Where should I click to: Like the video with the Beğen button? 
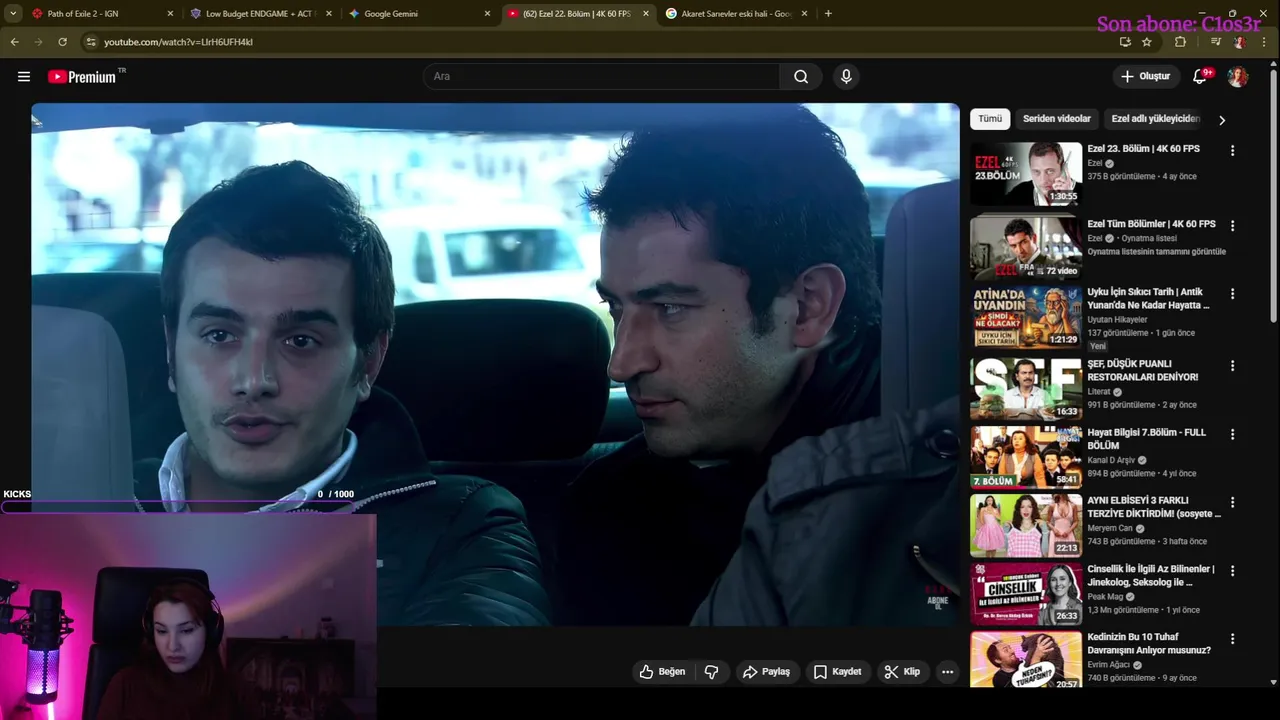[x=663, y=672]
